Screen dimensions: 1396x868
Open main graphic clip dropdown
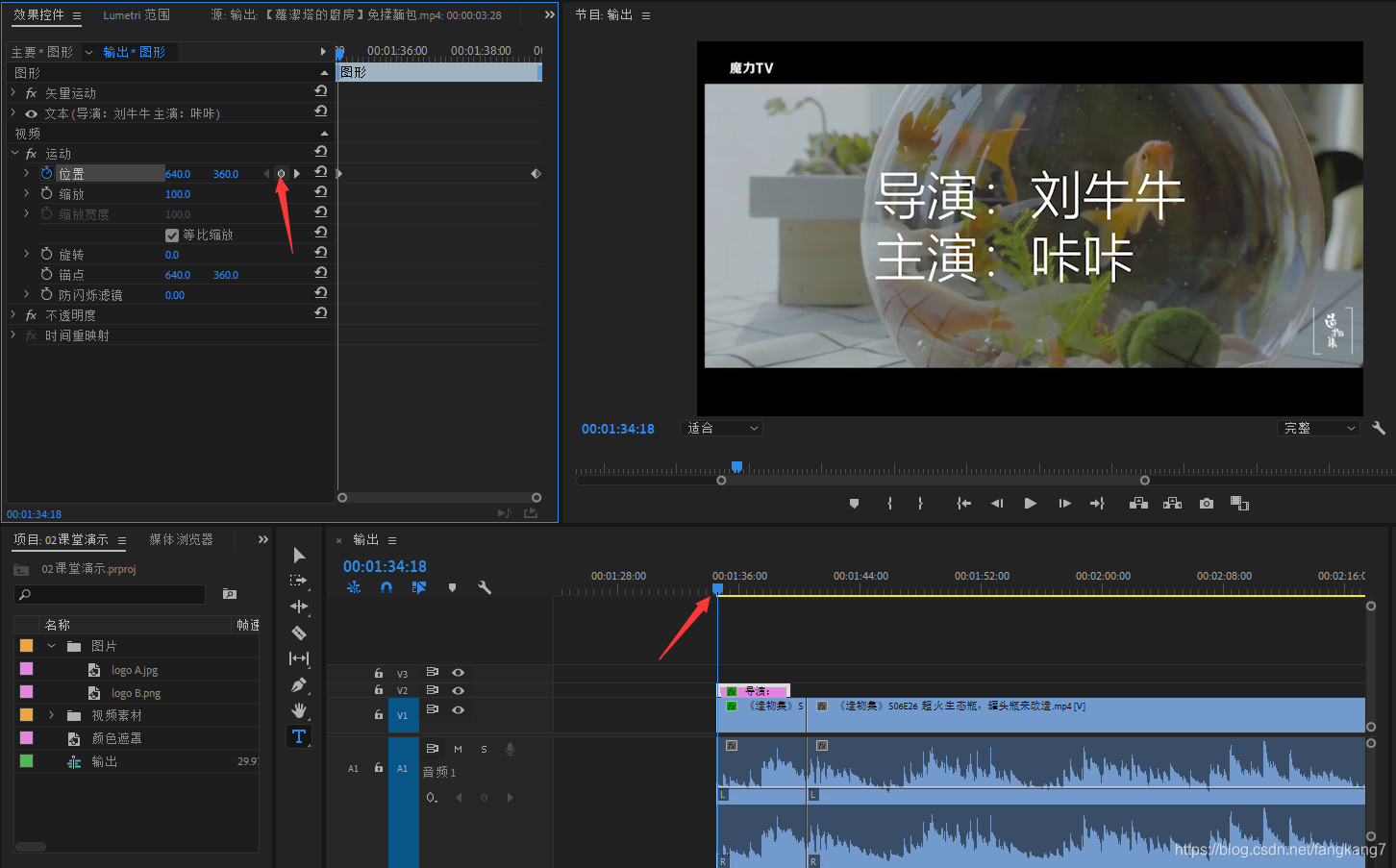[x=89, y=52]
